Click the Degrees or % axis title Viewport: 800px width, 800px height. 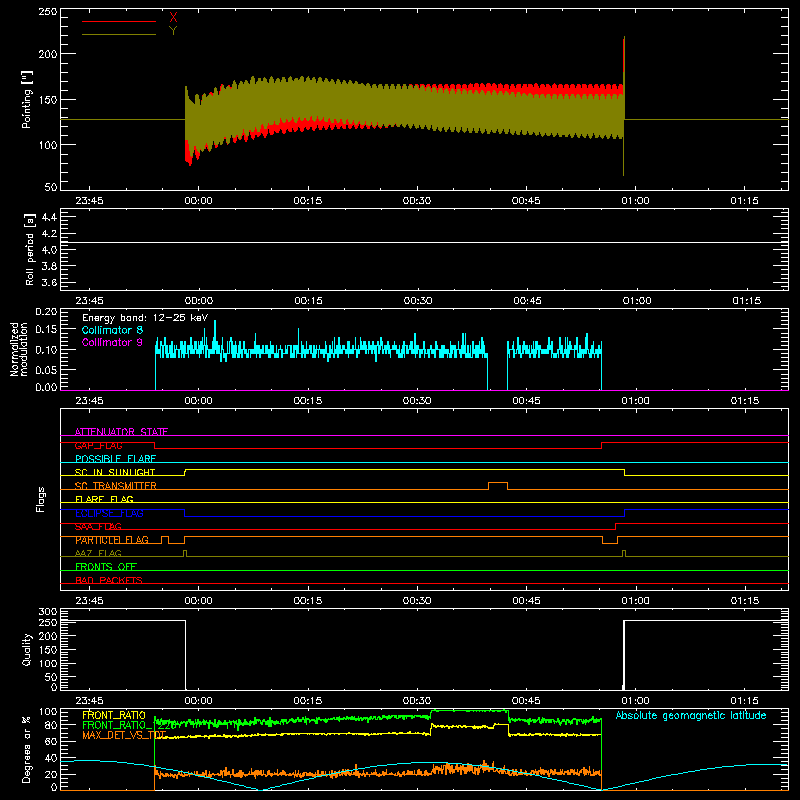click(27, 749)
